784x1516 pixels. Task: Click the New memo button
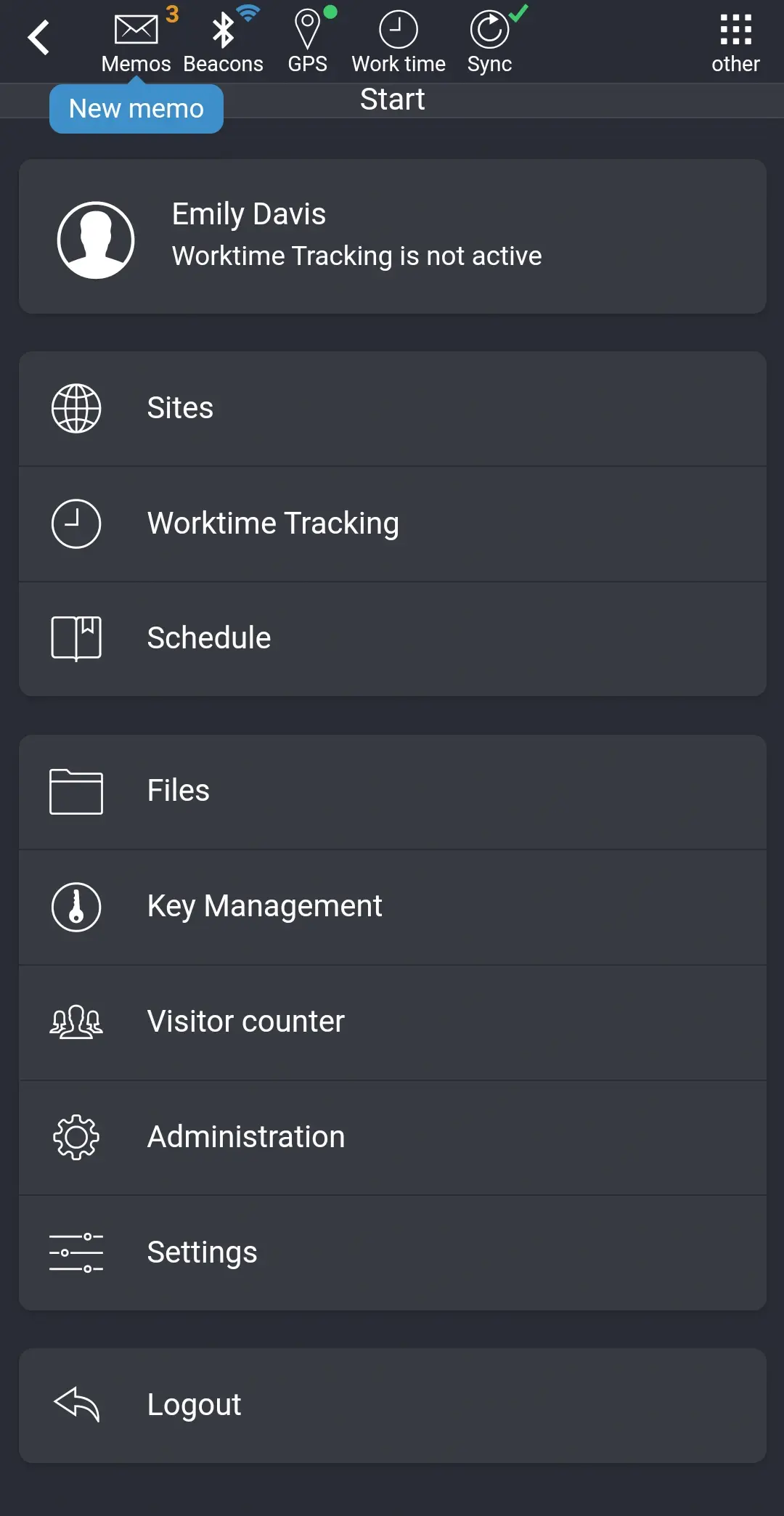(136, 109)
